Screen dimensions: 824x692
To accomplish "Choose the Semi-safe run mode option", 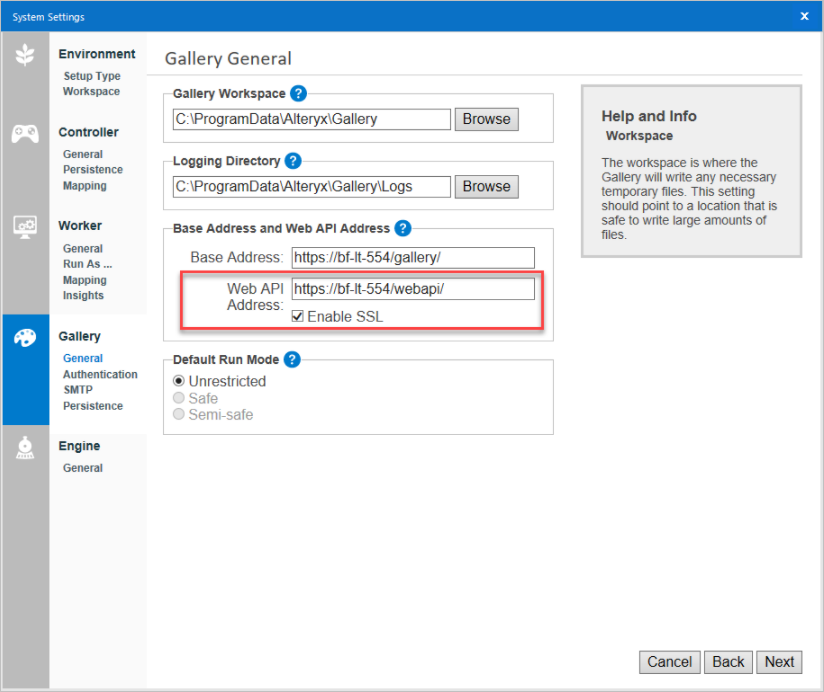I will coord(179,414).
